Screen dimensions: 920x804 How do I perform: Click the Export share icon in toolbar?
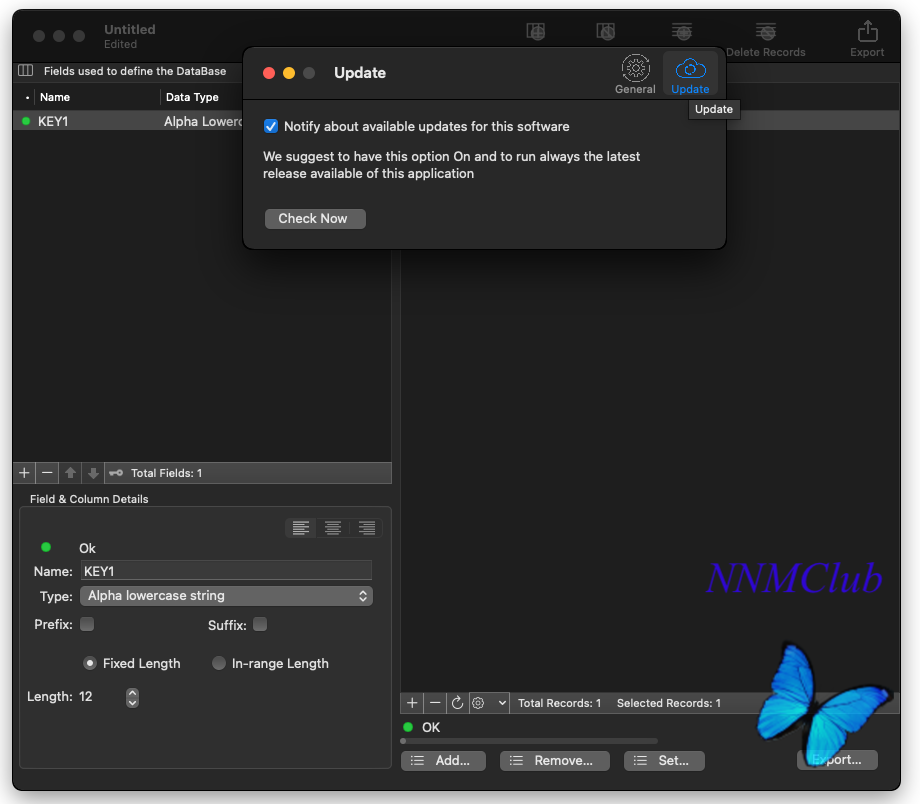(867, 31)
